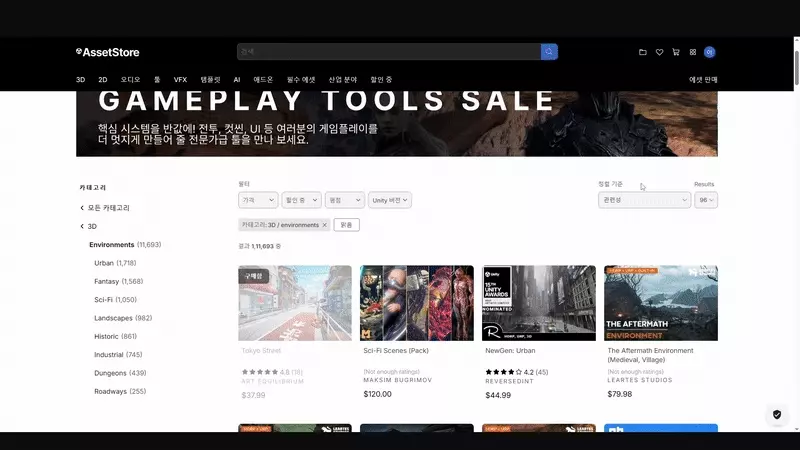This screenshot has height=450, width=800.
Task: Click the $44.99 price text
Action: (498, 395)
